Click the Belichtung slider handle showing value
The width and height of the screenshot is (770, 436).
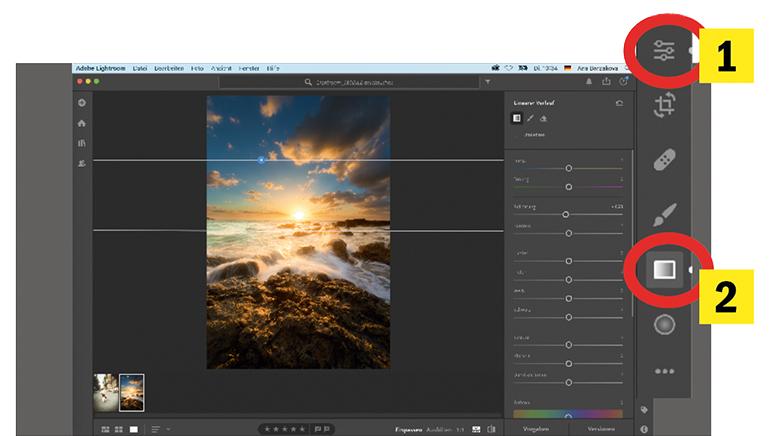(x=566, y=215)
